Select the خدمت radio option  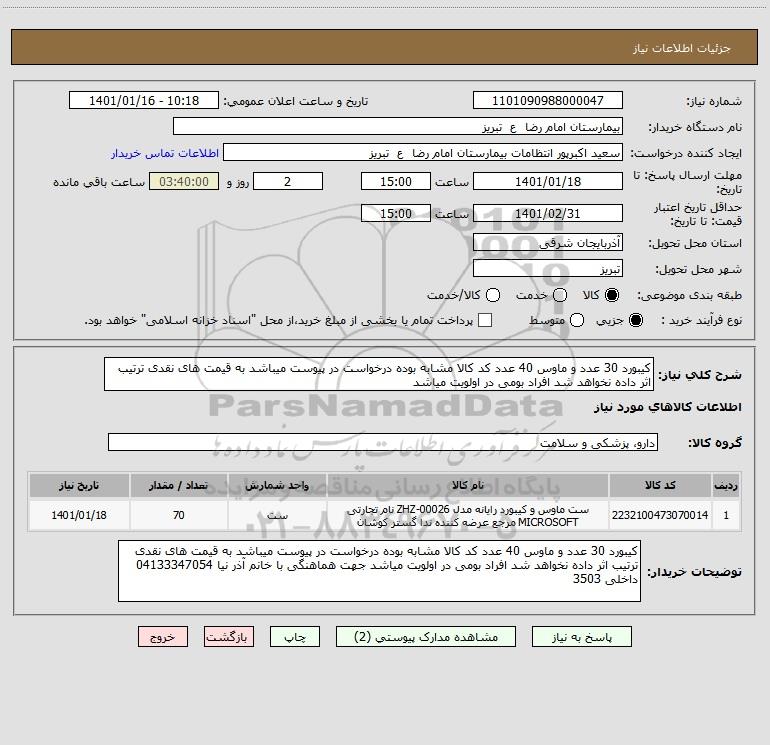[x=560, y=295]
